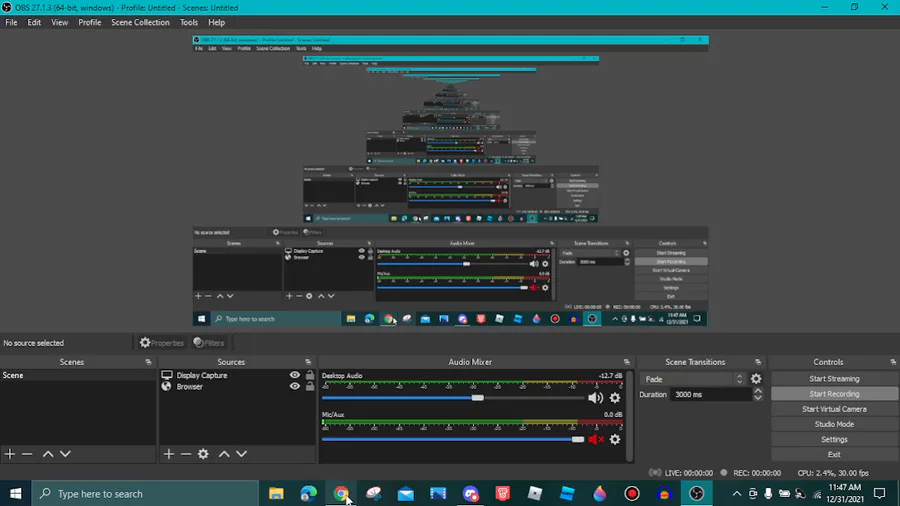Screen dimensions: 900x506
Task: Open the View menu
Action: click(x=59, y=22)
